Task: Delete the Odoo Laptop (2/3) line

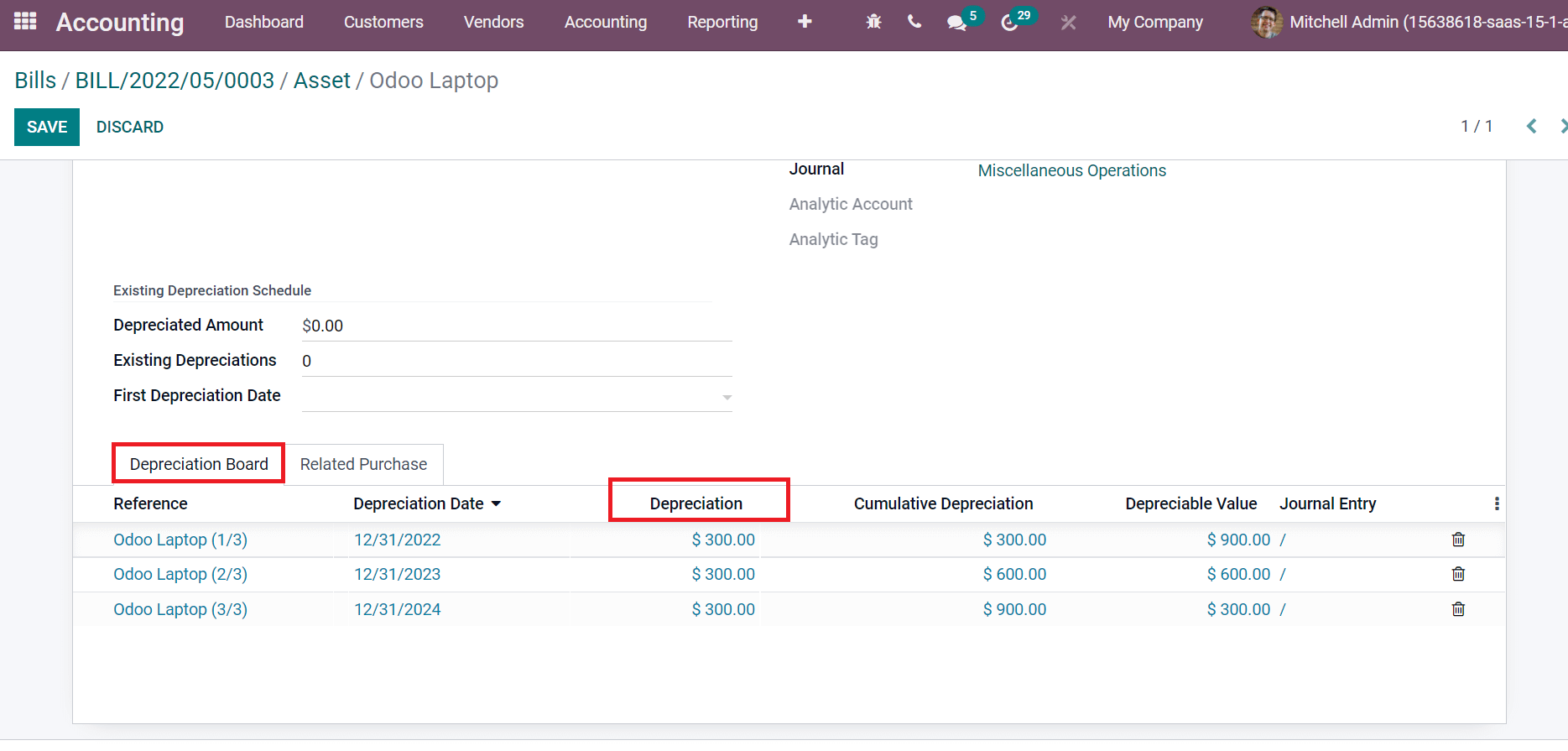Action: coord(1458,574)
